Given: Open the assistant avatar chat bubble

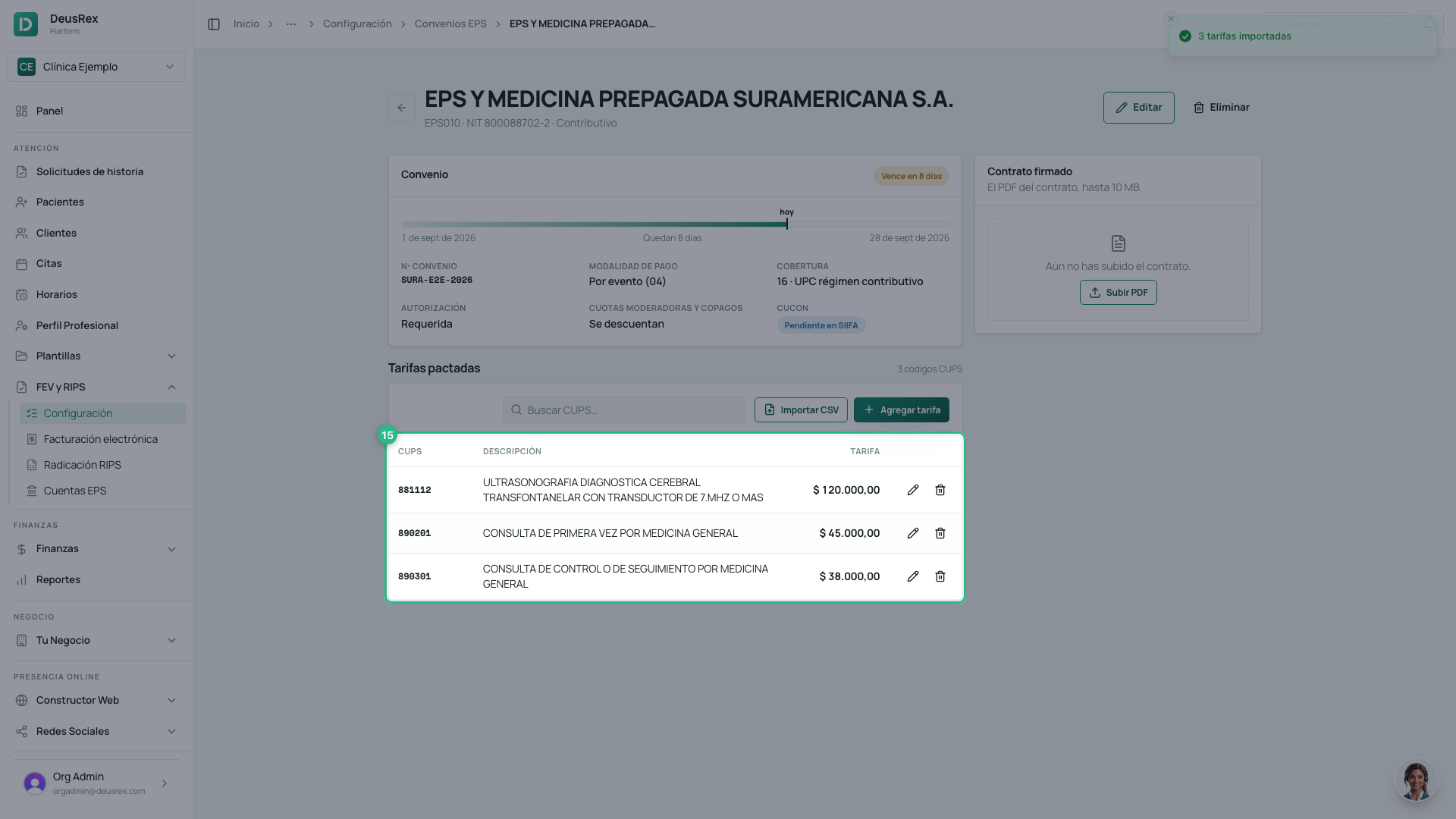Looking at the screenshot, I should [x=1416, y=780].
